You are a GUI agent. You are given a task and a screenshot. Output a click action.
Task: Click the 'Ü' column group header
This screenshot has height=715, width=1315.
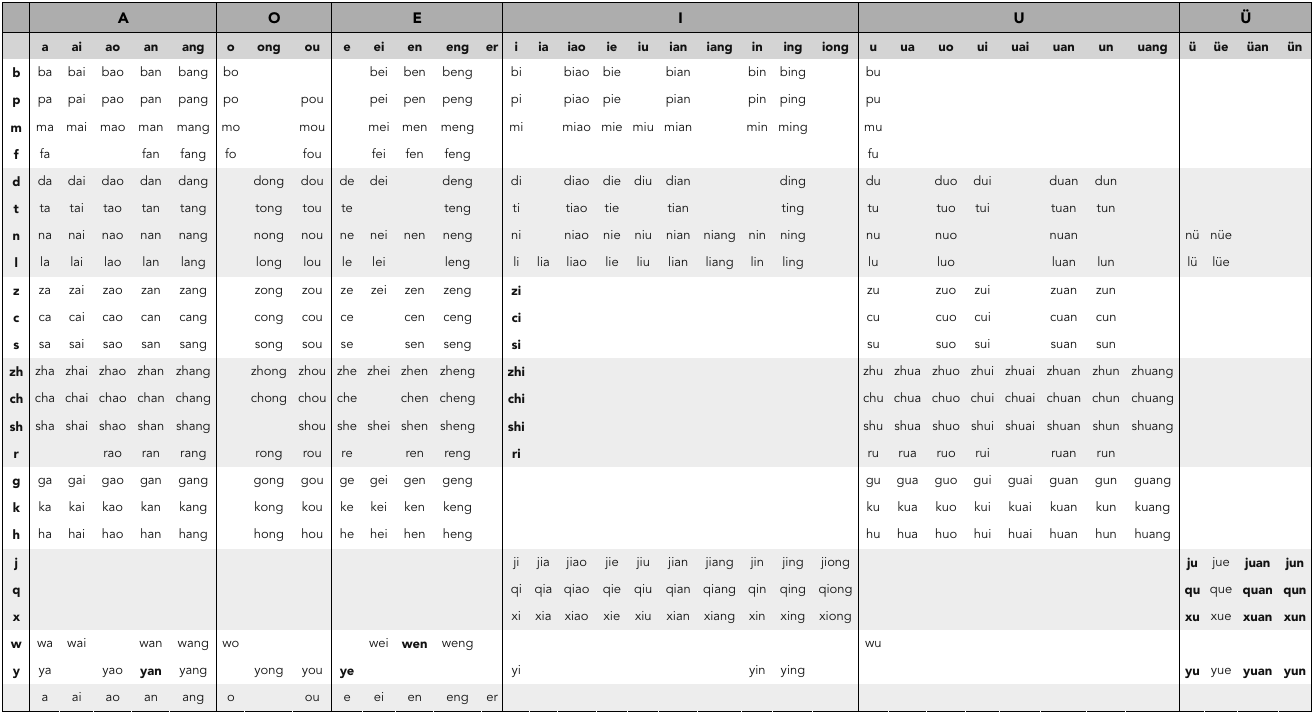[1246, 17]
